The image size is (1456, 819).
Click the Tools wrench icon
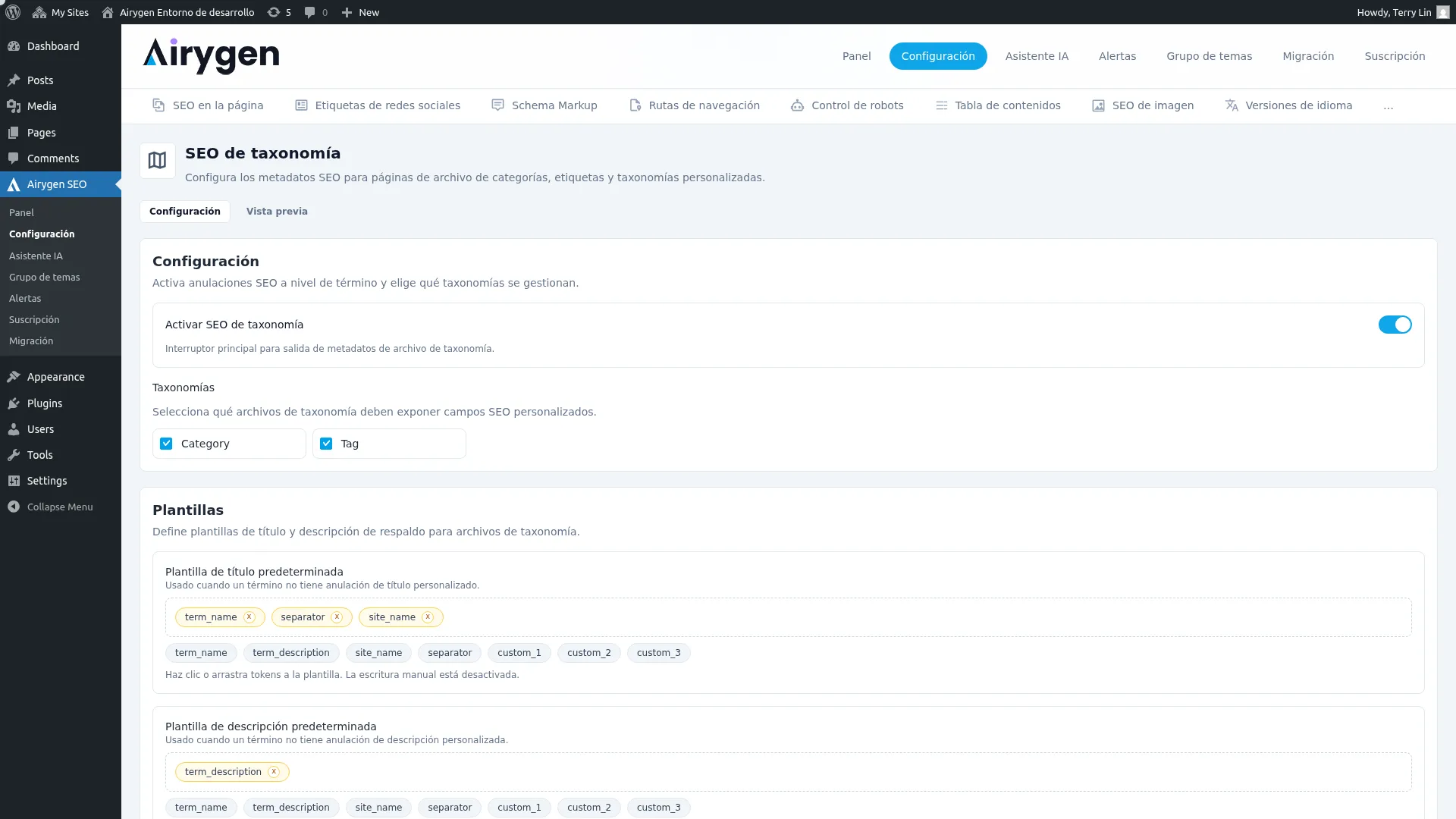coord(14,455)
